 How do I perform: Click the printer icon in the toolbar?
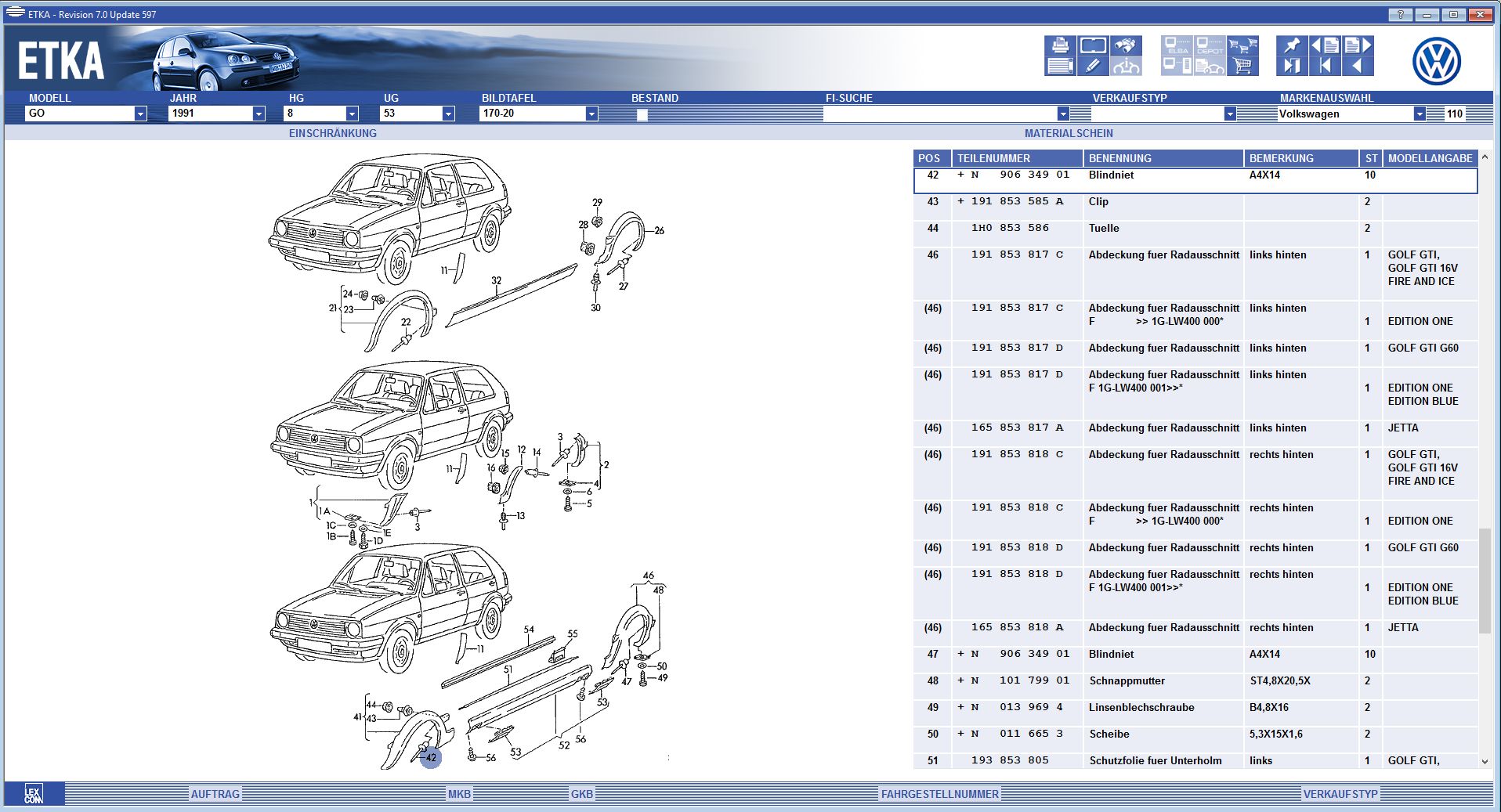(x=1060, y=45)
